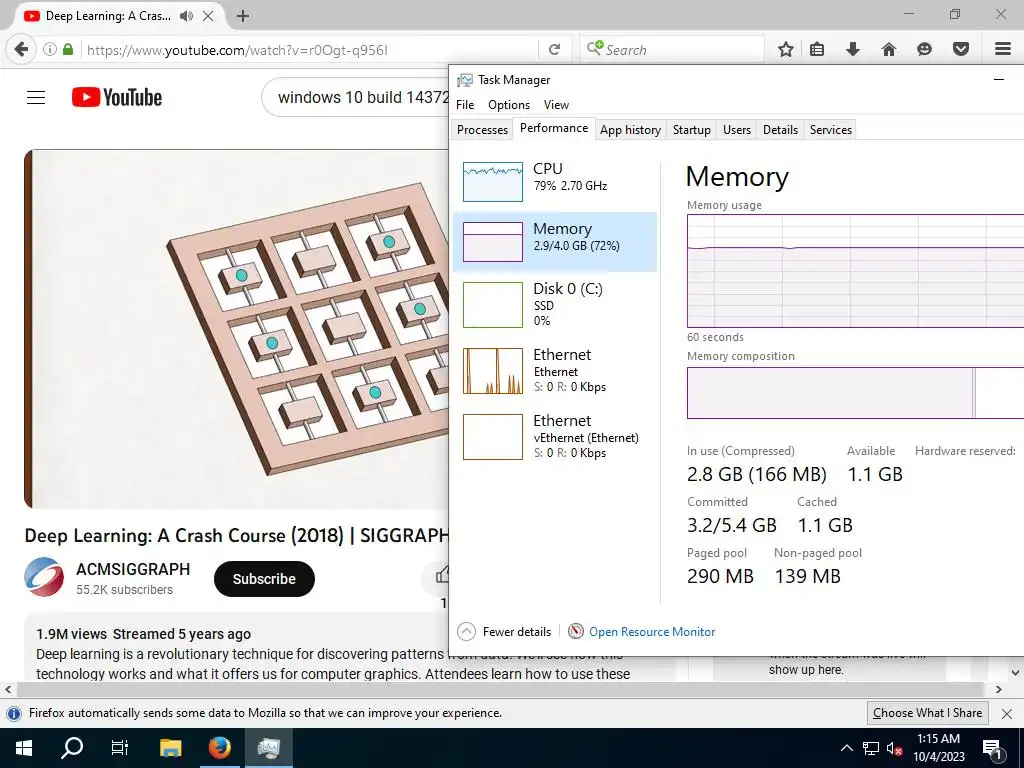The width and height of the screenshot is (1024, 768).
Task: Switch to the Services tab
Action: (831, 129)
